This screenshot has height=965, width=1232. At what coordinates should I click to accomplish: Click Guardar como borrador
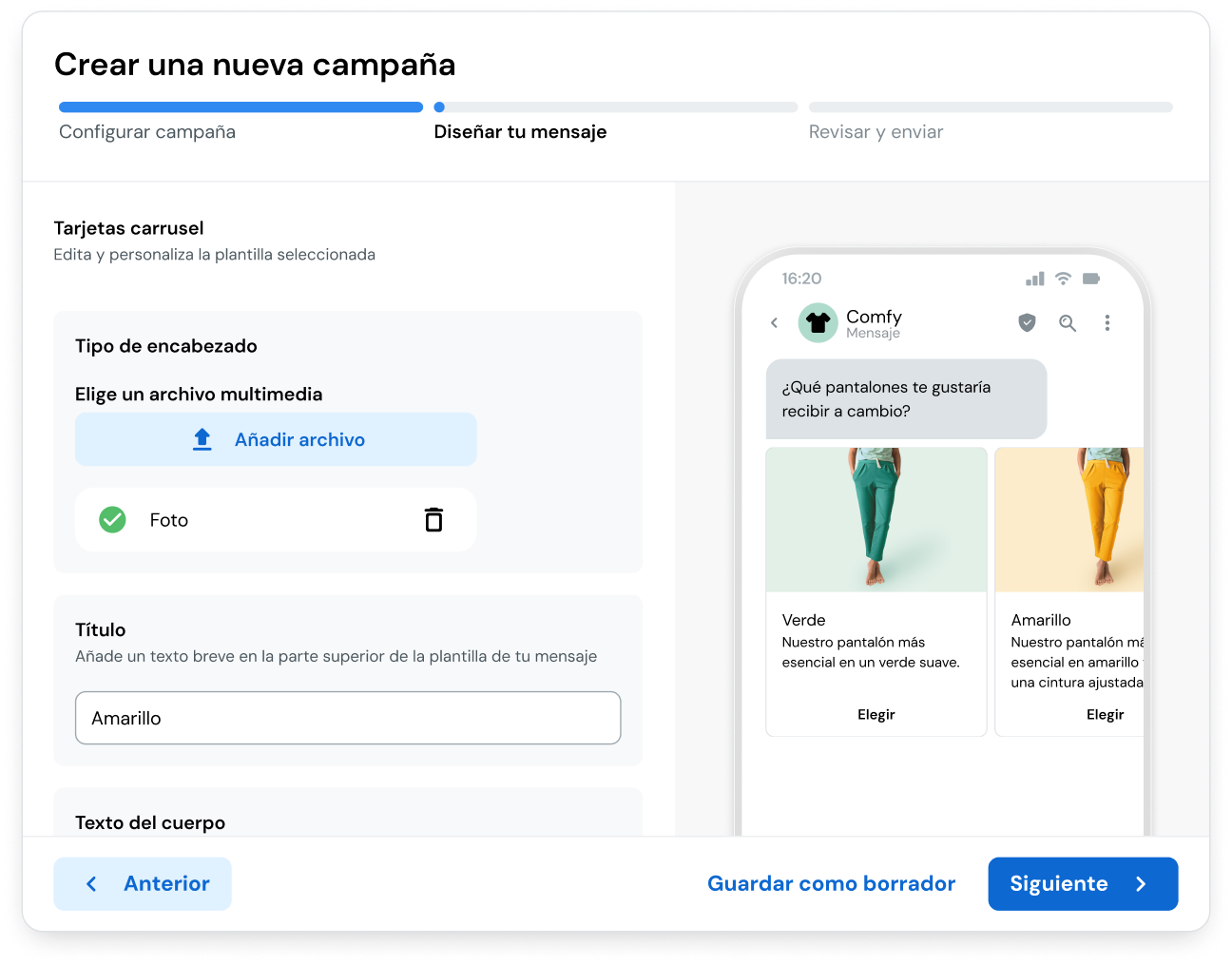(832, 884)
